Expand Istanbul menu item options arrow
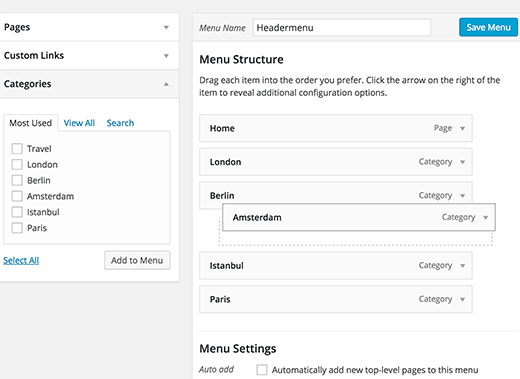520x379 pixels. point(462,266)
